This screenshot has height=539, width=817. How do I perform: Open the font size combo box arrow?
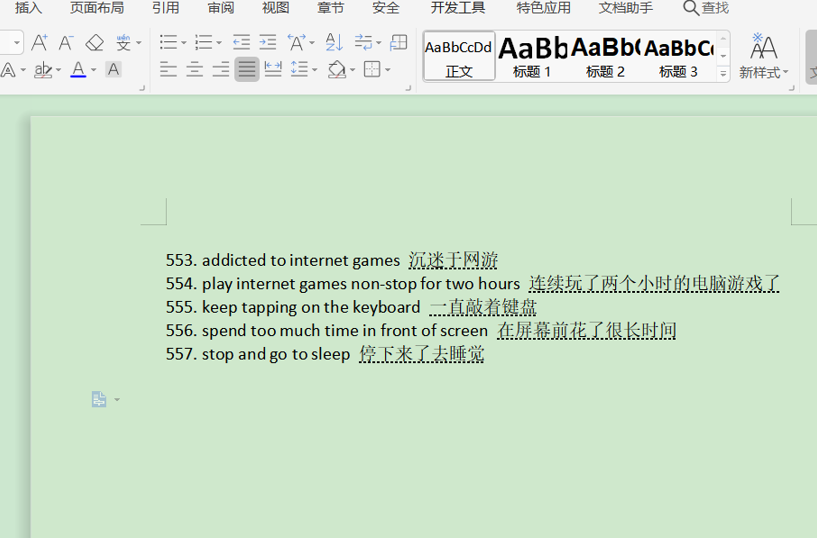(x=17, y=43)
